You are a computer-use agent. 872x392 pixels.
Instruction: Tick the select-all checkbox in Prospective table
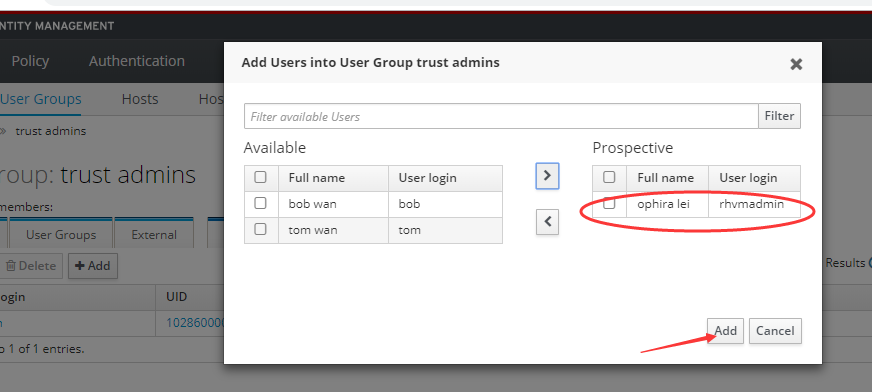610,177
